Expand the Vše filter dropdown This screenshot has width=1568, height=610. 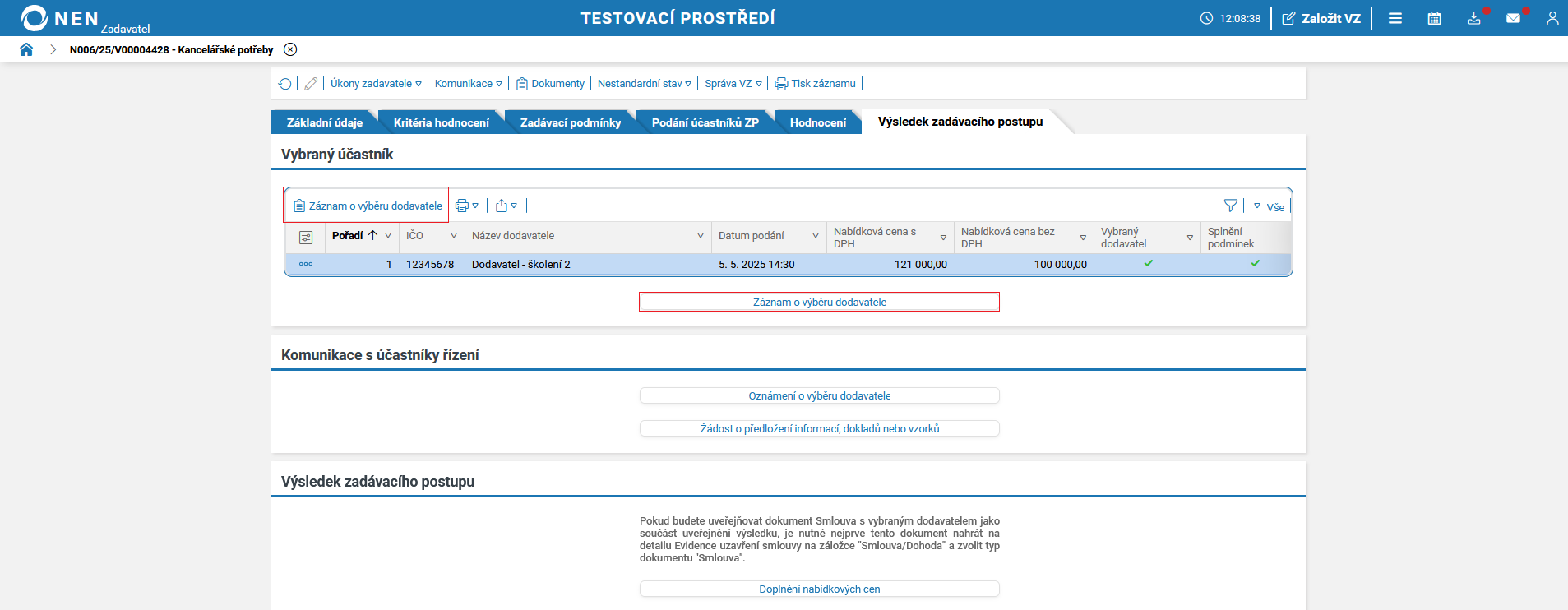(1269, 206)
